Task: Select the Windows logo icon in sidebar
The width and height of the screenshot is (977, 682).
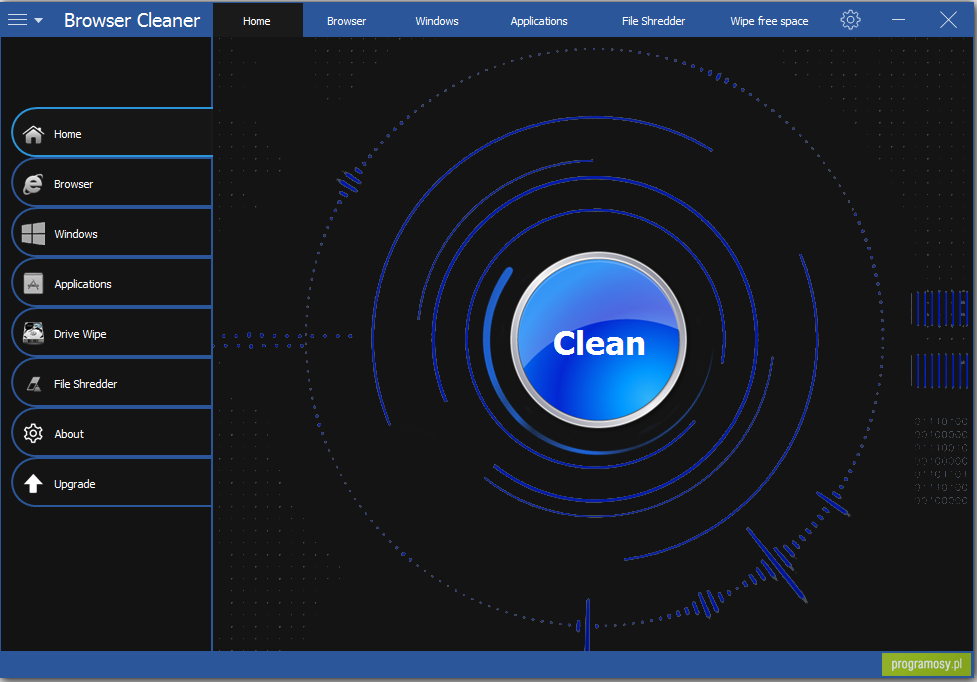Action: 34,232
